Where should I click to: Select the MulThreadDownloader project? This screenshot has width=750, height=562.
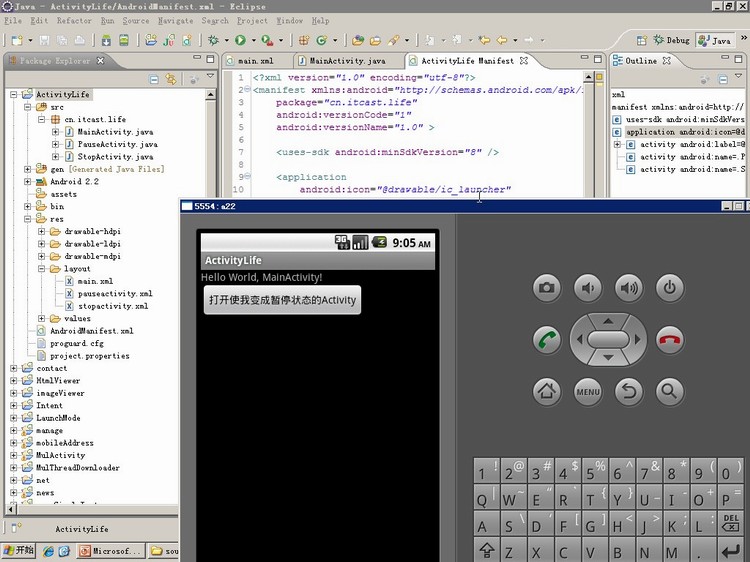77,468
